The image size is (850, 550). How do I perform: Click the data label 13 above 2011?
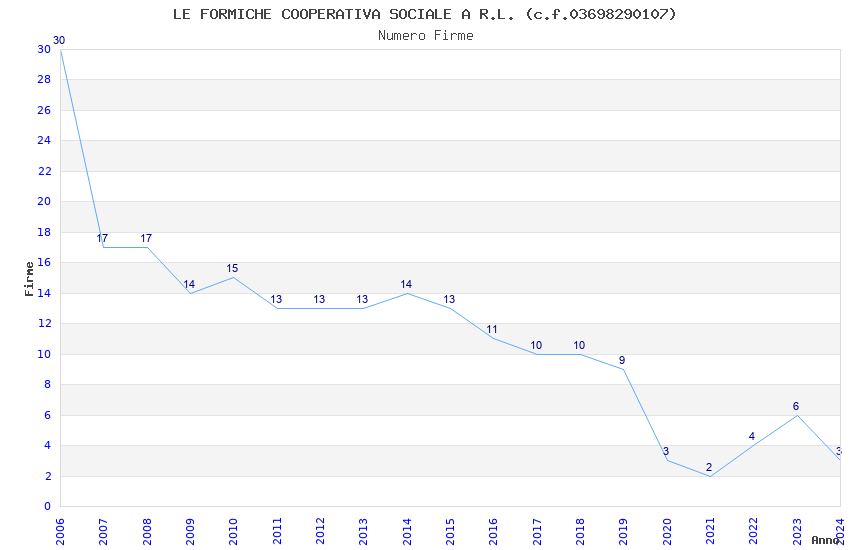click(276, 299)
